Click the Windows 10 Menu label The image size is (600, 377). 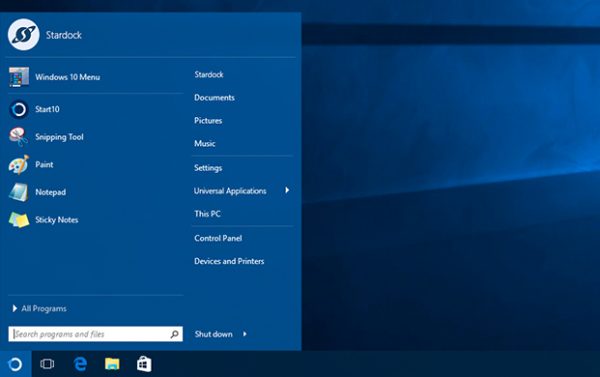tap(67, 77)
